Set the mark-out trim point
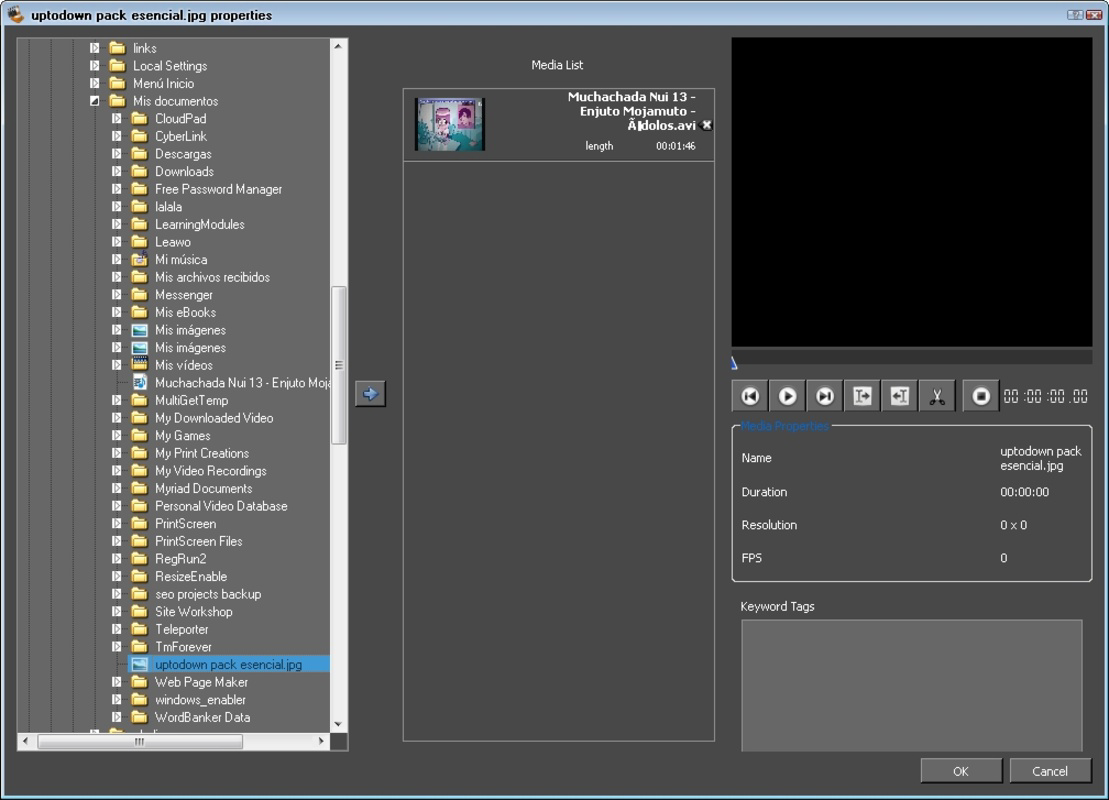The height and width of the screenshot is (800, 1109). (900, 396)
